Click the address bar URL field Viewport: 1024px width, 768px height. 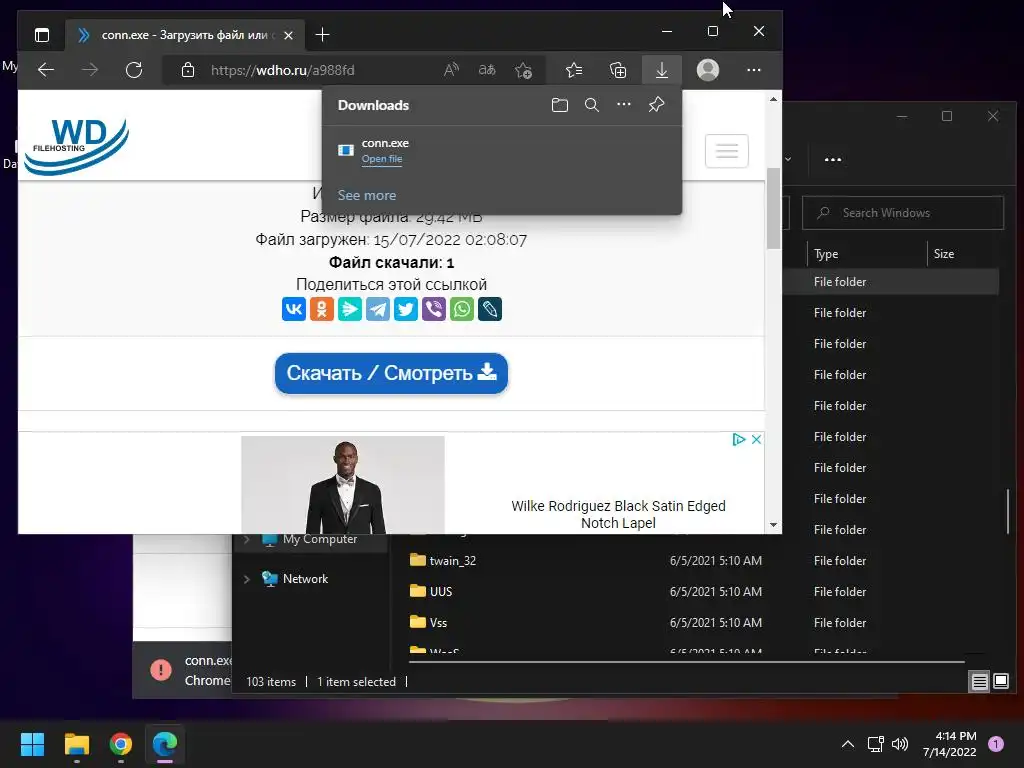[x=282, y=70]
